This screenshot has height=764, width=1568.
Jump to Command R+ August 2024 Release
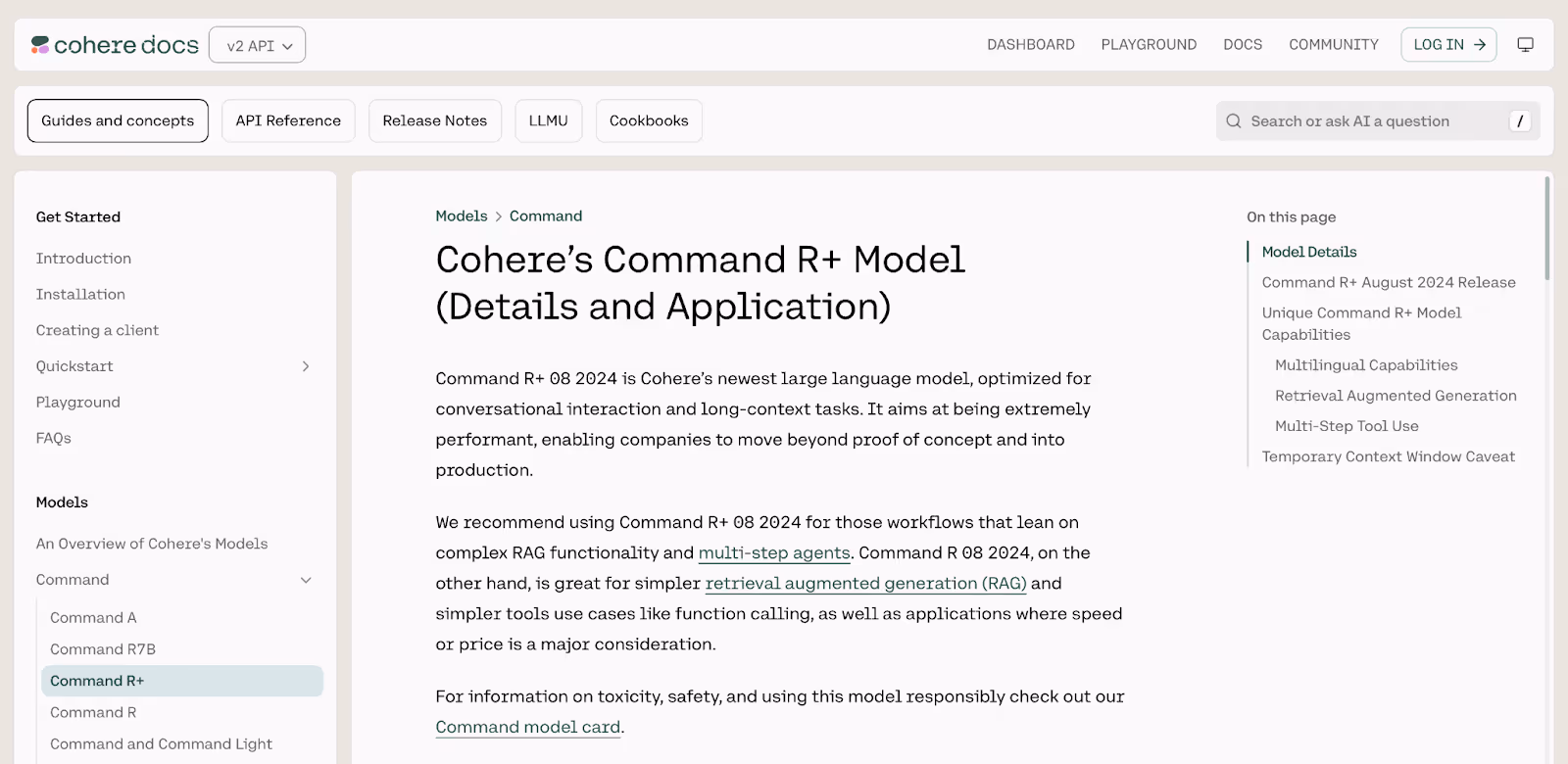(1389, 283)
